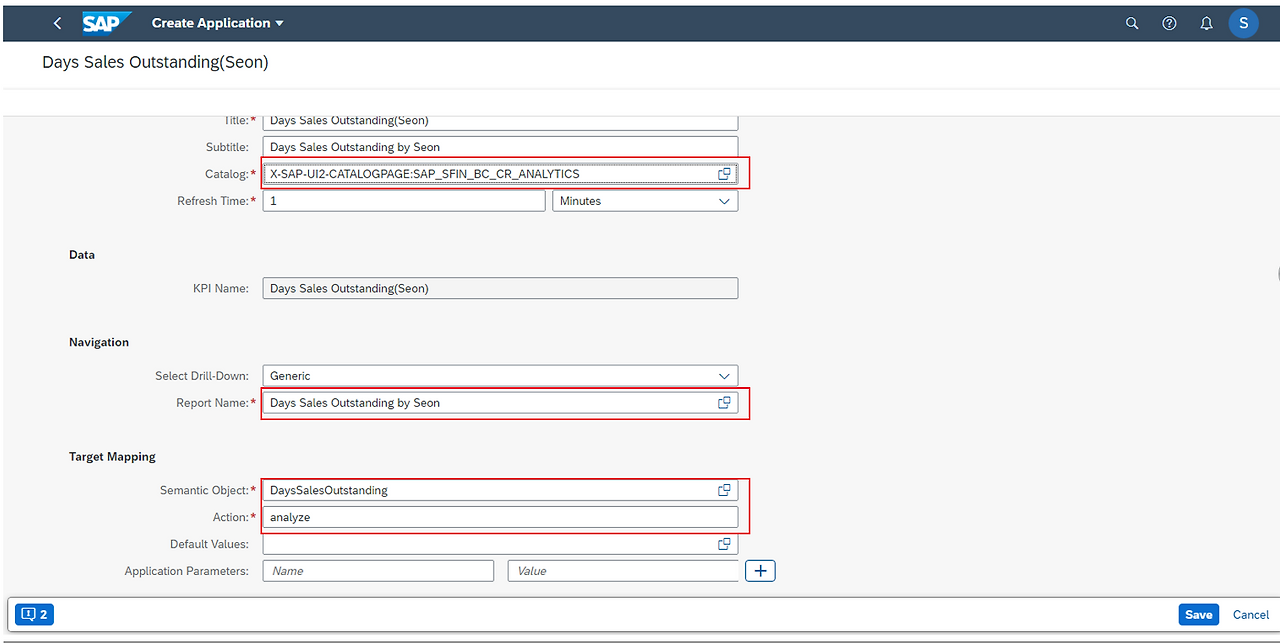
Task: Open value help icon for Default Values
Action: (x=725, y=544)
